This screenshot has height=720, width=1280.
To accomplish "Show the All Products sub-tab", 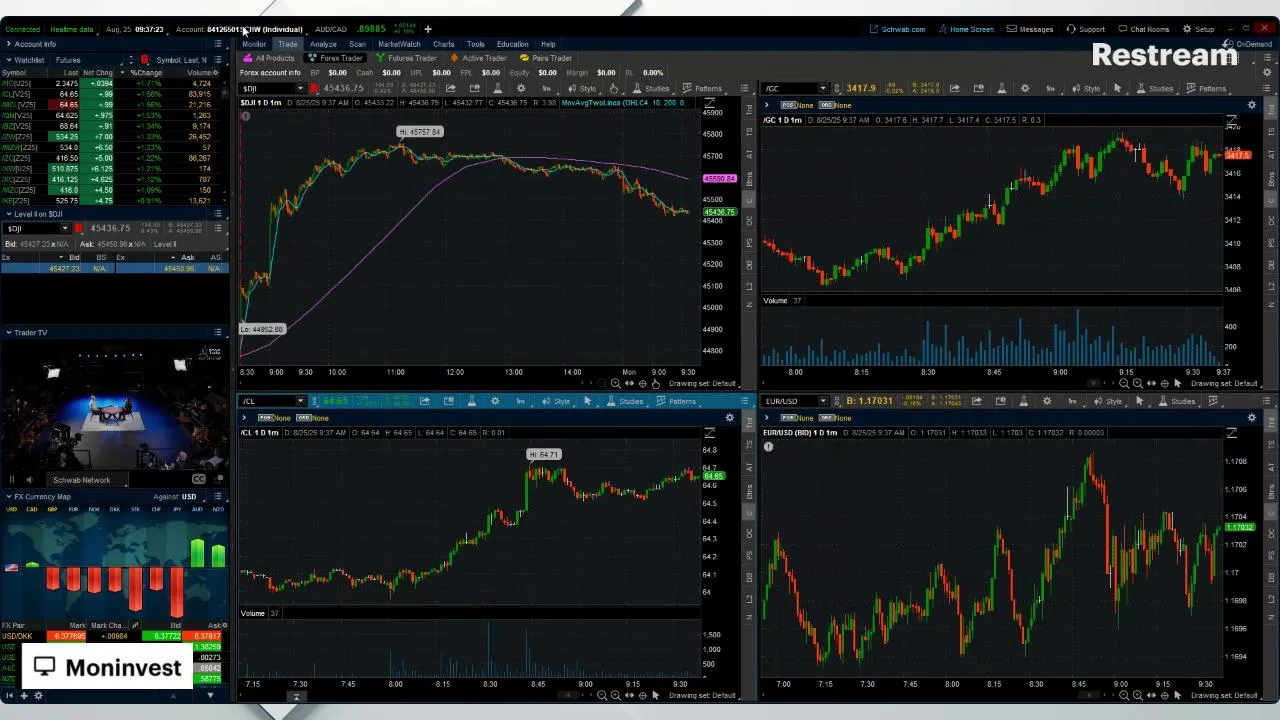I will [270, 58].
